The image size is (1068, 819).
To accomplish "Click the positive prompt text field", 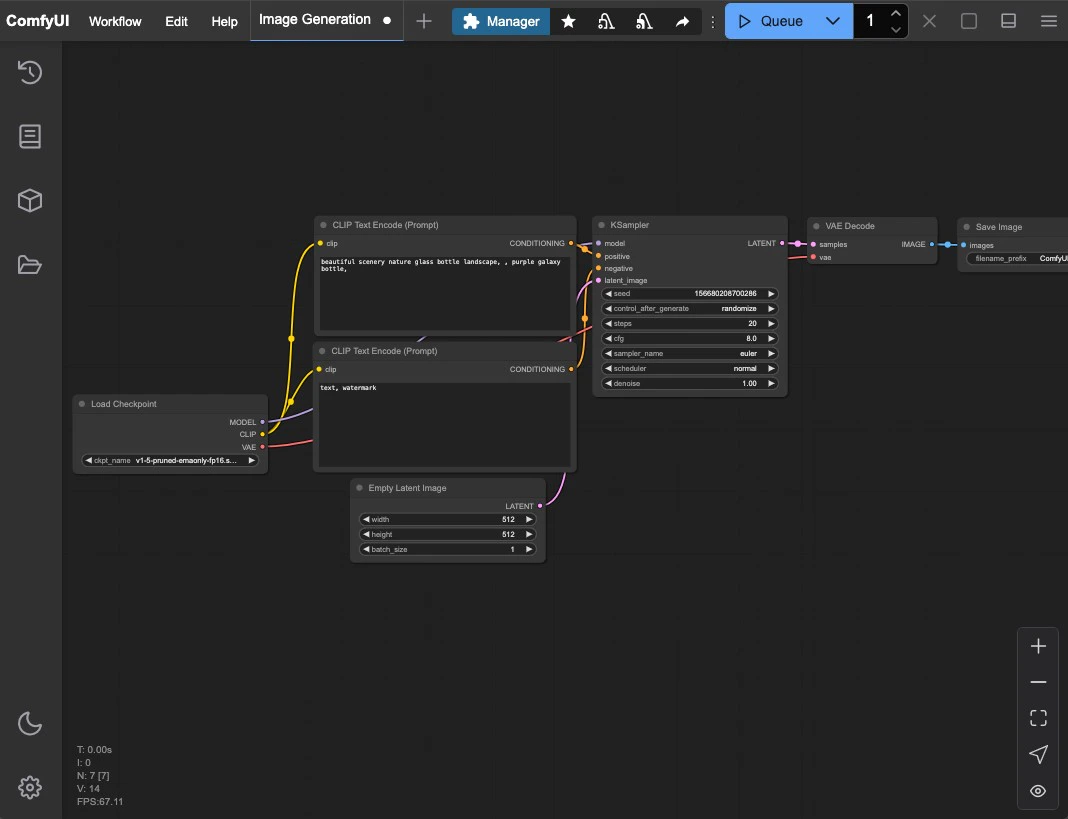I will pos(444,290).
